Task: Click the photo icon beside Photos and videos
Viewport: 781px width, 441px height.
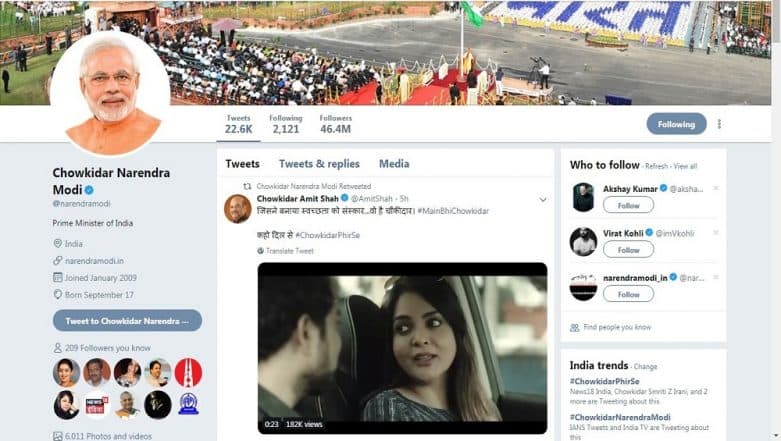Action: (58, 437)
